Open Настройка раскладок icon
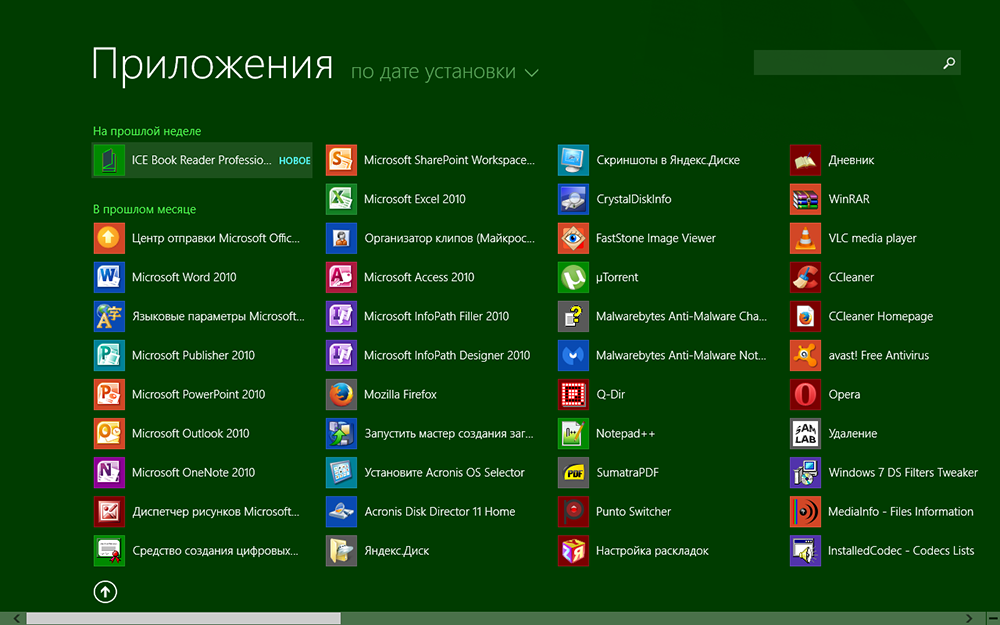The image size is (1000, 625). coord(573,550)
